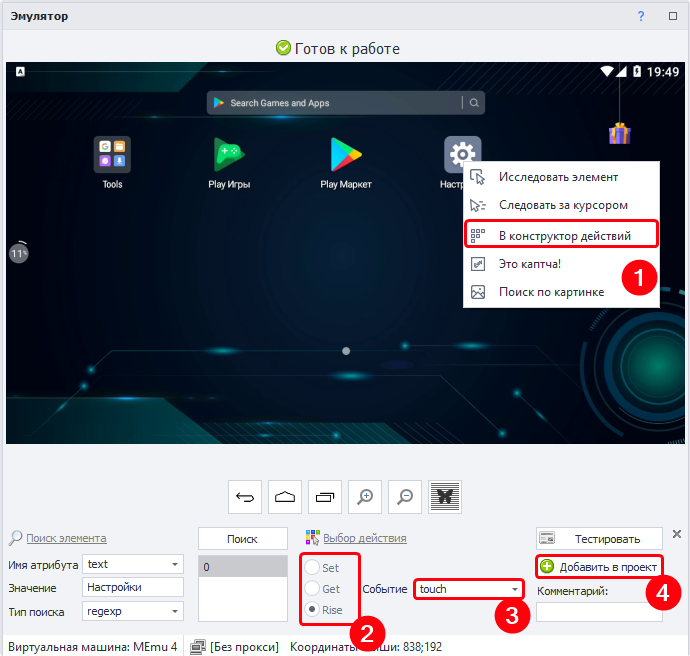Zoom in with magnifier plus icon

365,496
